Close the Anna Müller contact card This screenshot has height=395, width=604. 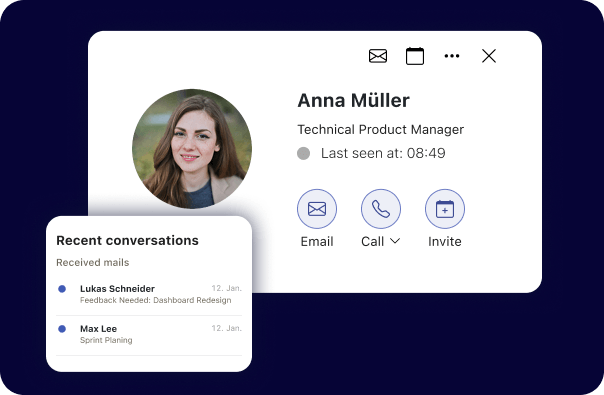pyautogui.click(x=489, y=56)
